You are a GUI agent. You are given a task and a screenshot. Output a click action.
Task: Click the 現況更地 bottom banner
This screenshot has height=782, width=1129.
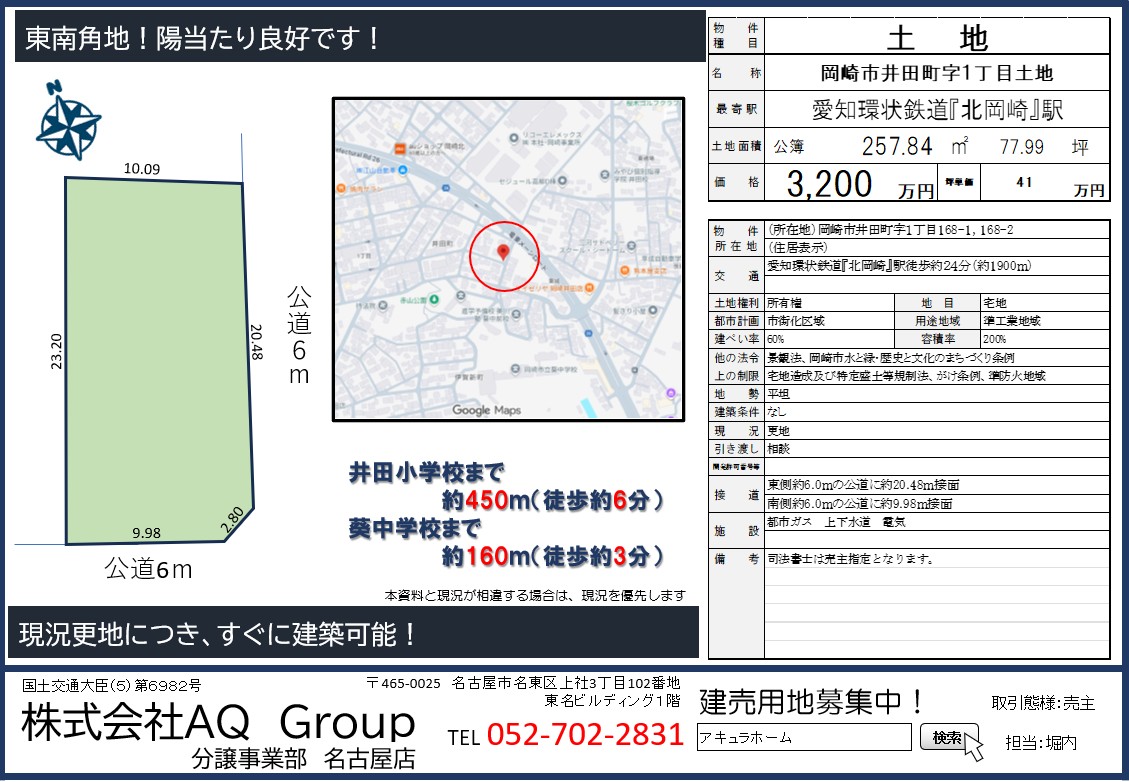click(x=220, y=634)
